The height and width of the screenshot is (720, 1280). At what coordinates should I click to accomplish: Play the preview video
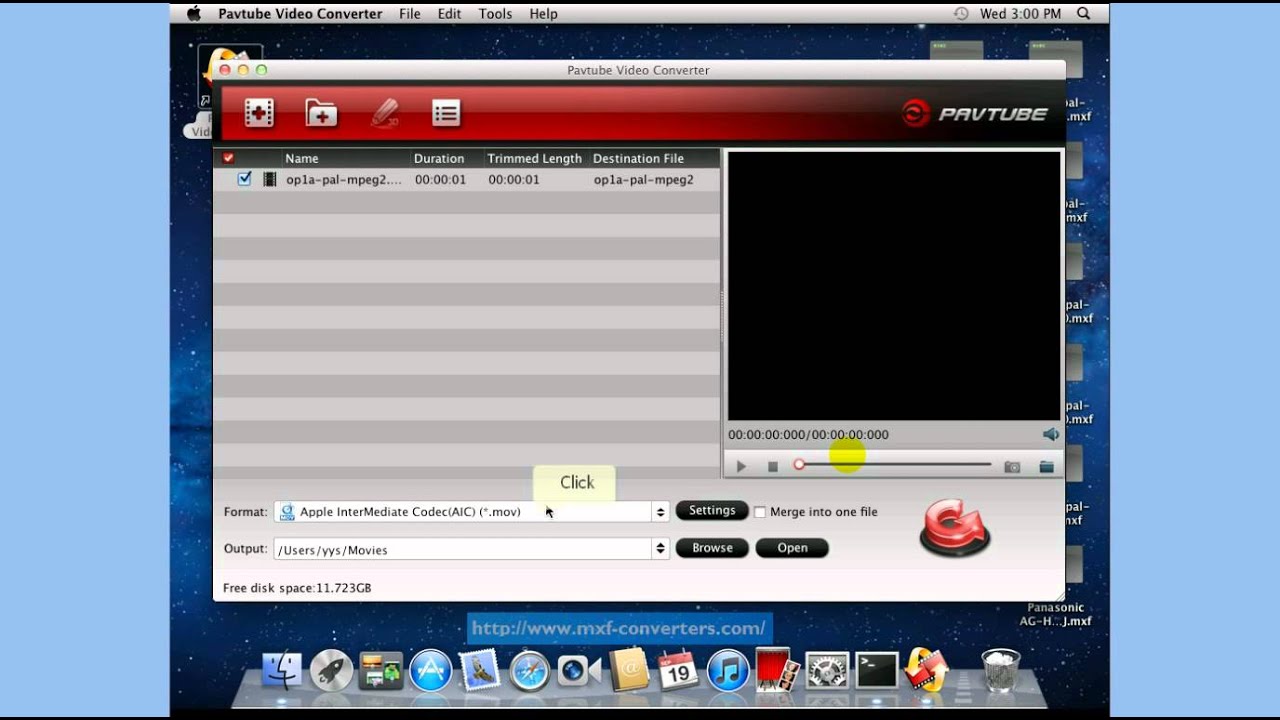[x=741, y=467]
